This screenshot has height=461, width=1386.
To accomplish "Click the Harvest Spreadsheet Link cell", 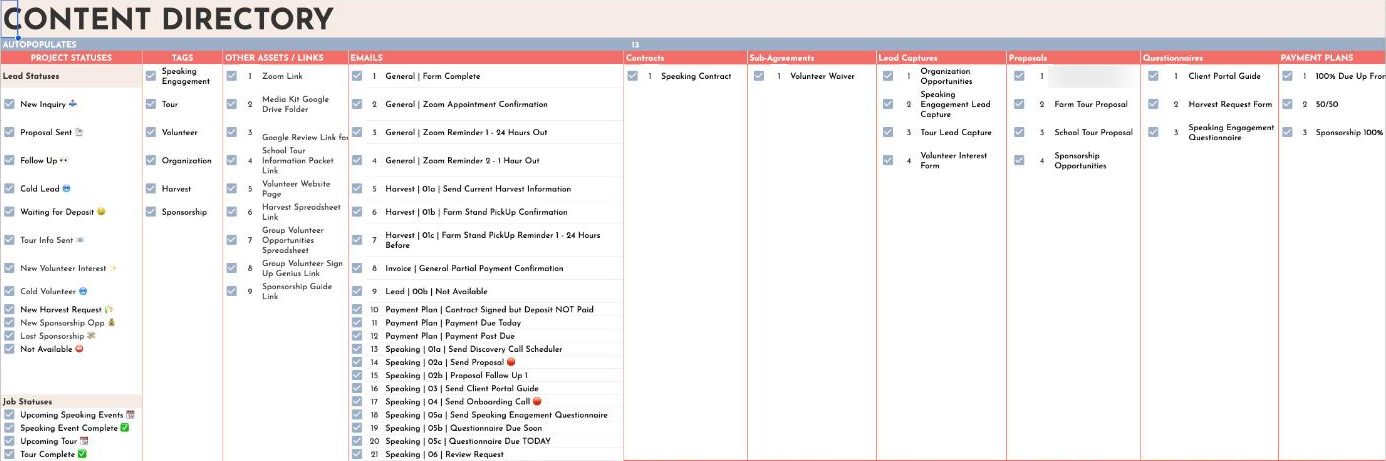I will pos(301,212).
